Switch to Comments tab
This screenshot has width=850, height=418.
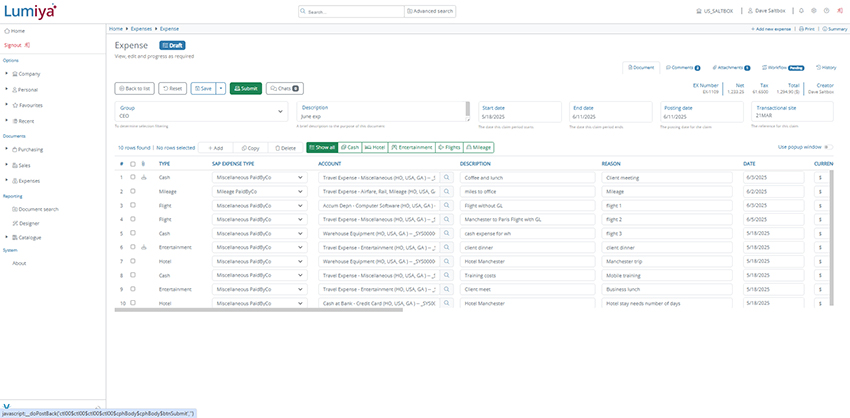[x=683, y=68]
